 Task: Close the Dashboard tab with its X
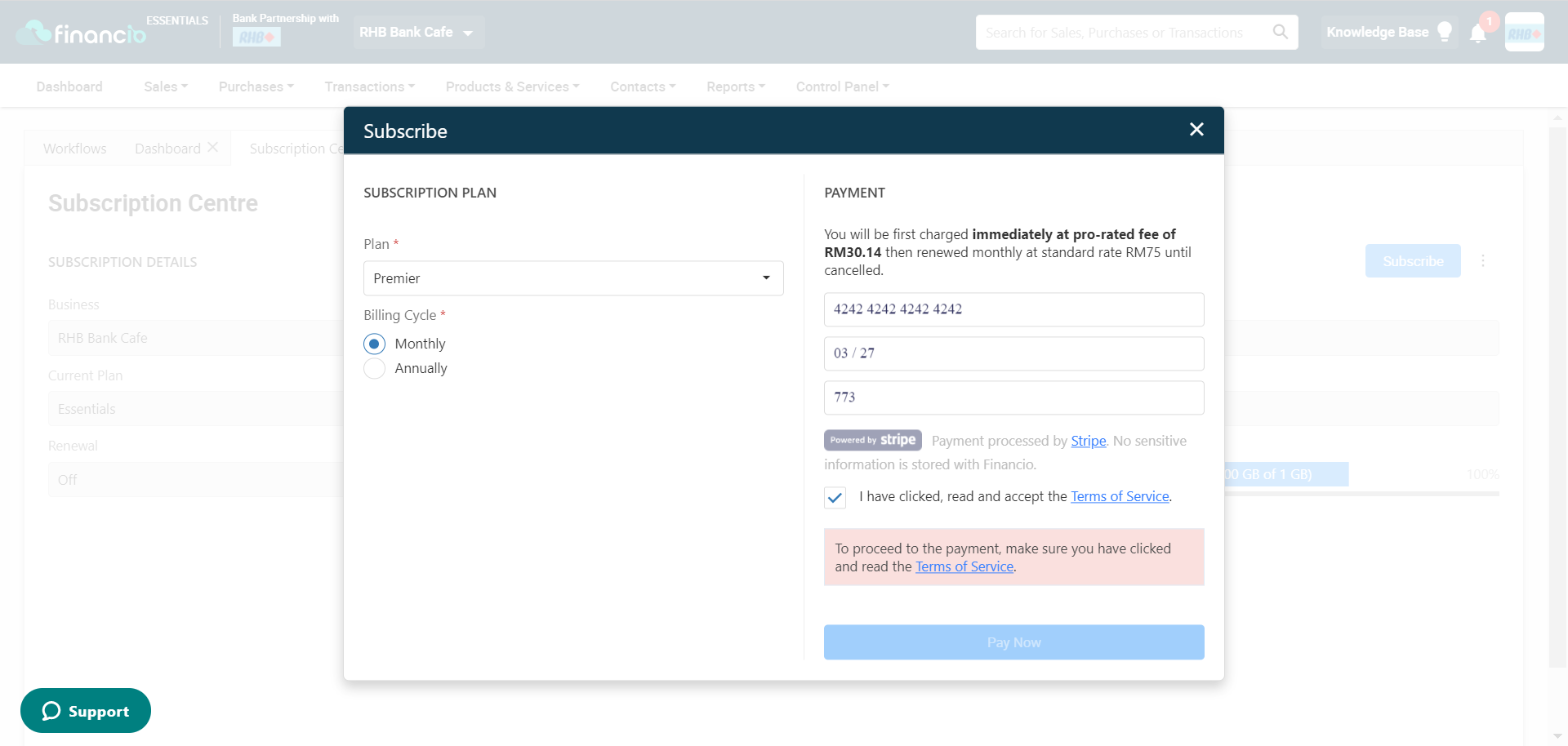click(x=212, y=148)
